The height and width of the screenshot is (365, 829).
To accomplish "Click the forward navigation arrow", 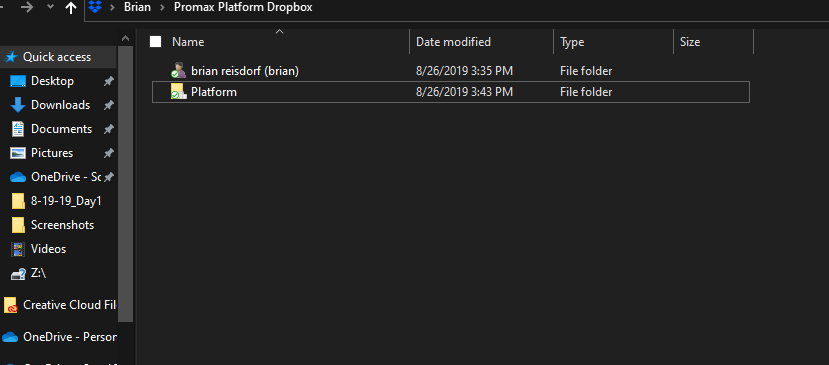I will 28,7.
